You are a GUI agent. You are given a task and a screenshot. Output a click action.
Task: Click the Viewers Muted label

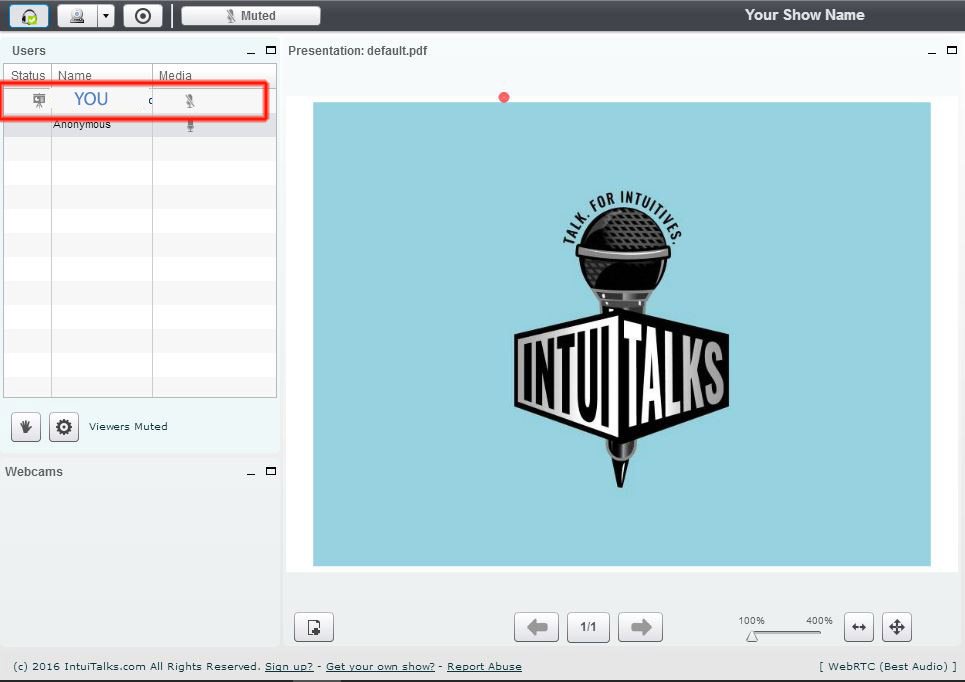(x=128, y=427)
